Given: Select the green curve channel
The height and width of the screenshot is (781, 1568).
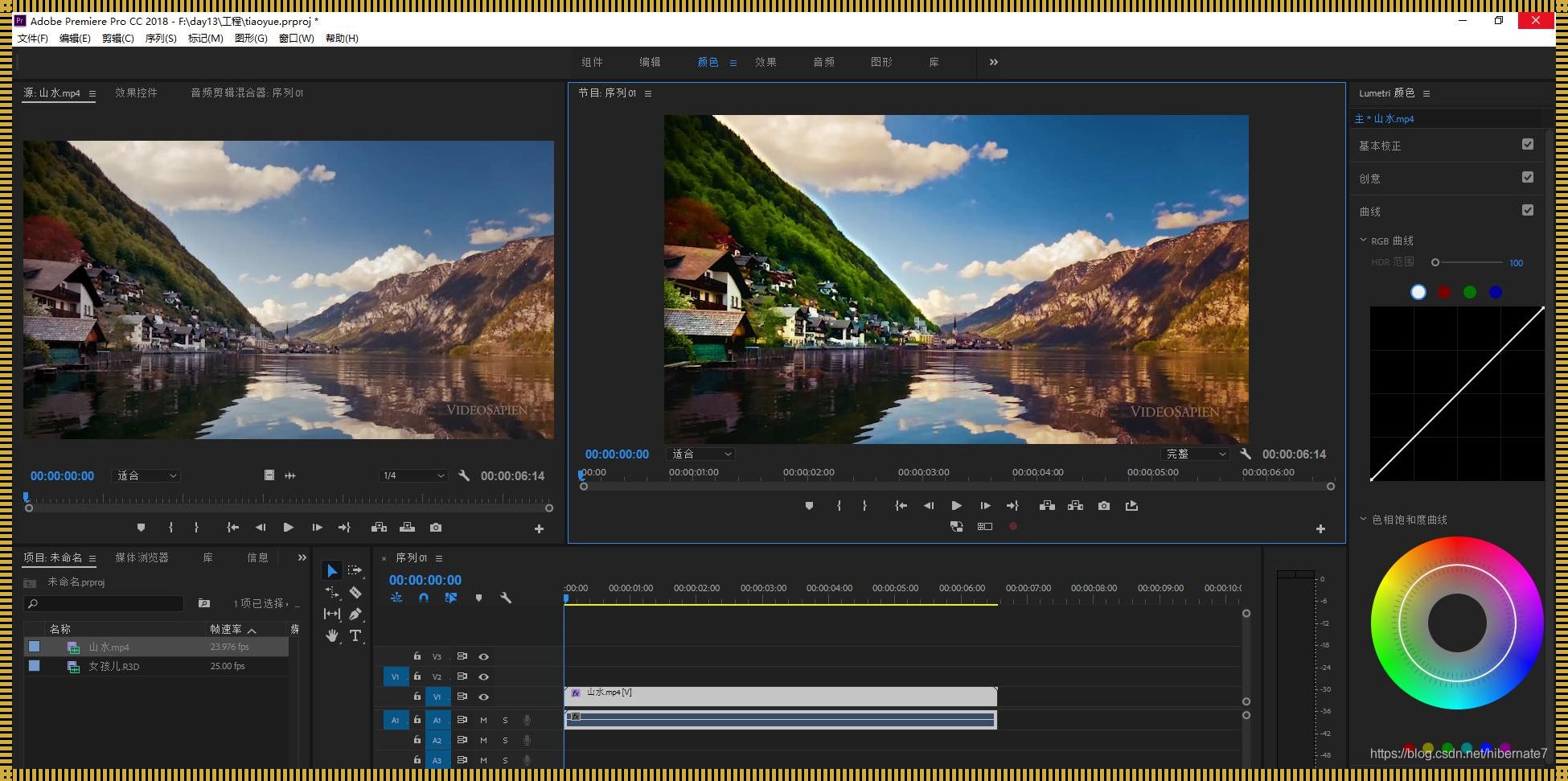Looking at the screenshot, I should pos(1470,292).
